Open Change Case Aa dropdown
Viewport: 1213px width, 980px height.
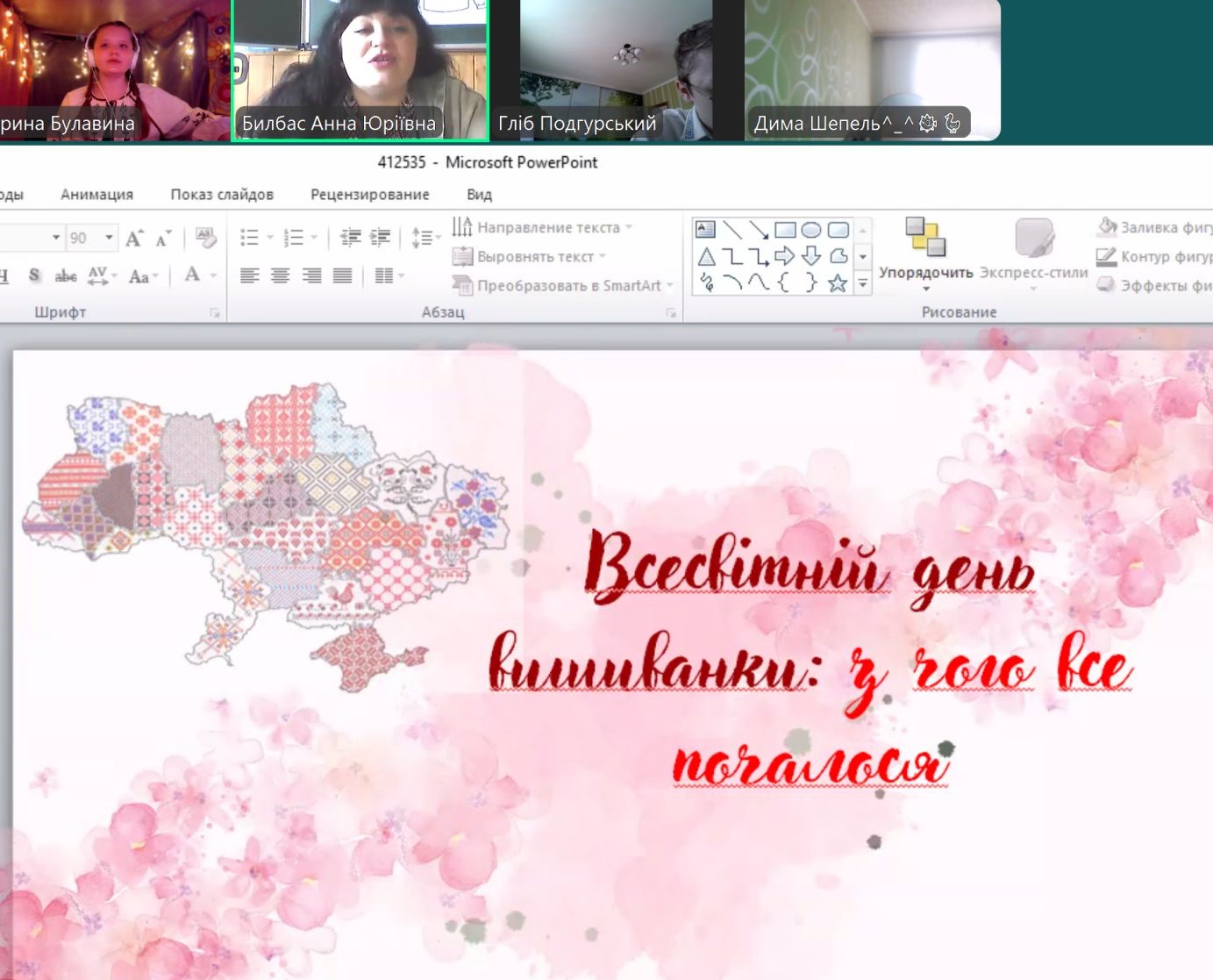[142, 275]
